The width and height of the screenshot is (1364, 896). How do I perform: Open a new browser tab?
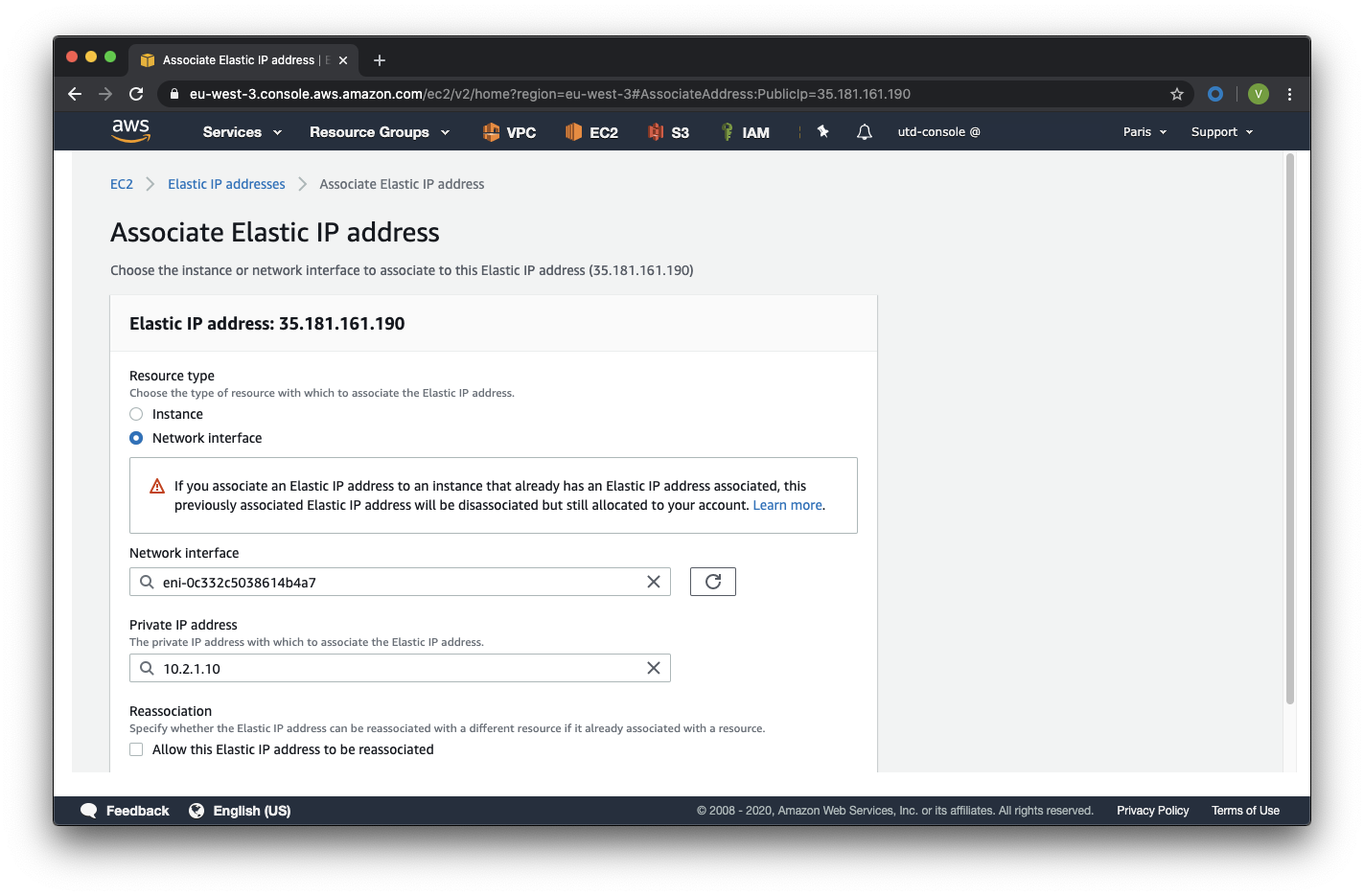(x=380, y=60)
